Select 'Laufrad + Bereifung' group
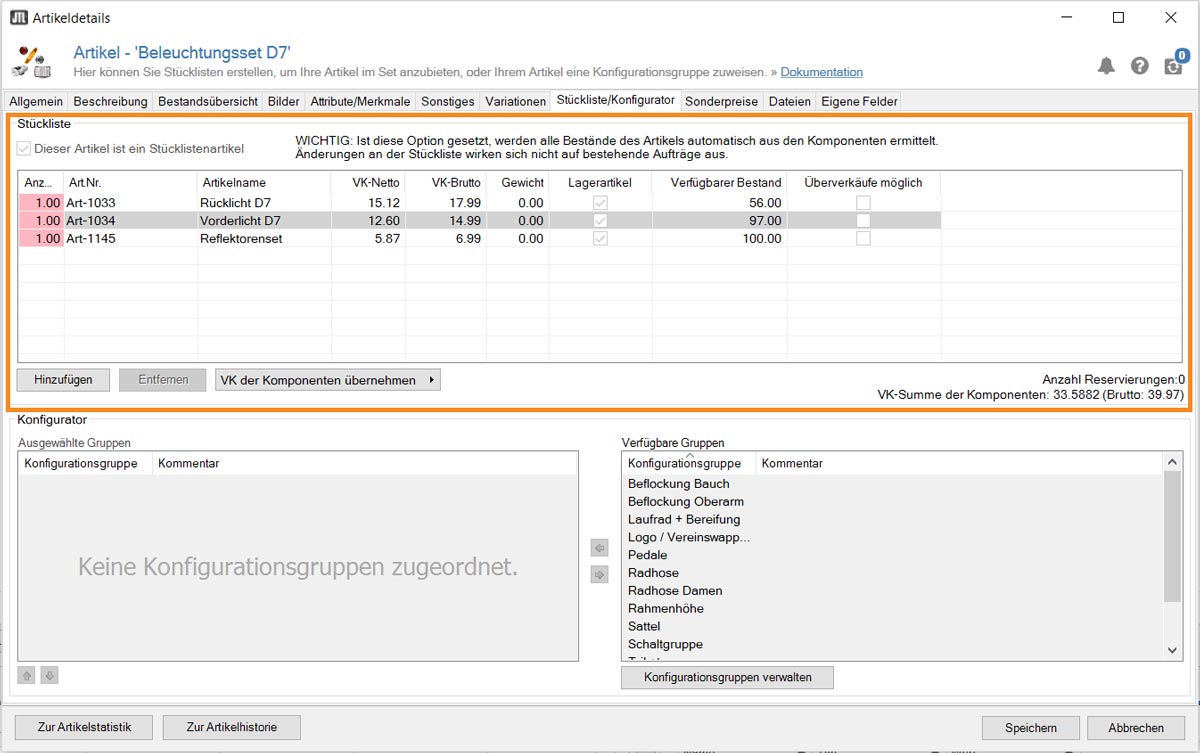 (x=684, y=520)
